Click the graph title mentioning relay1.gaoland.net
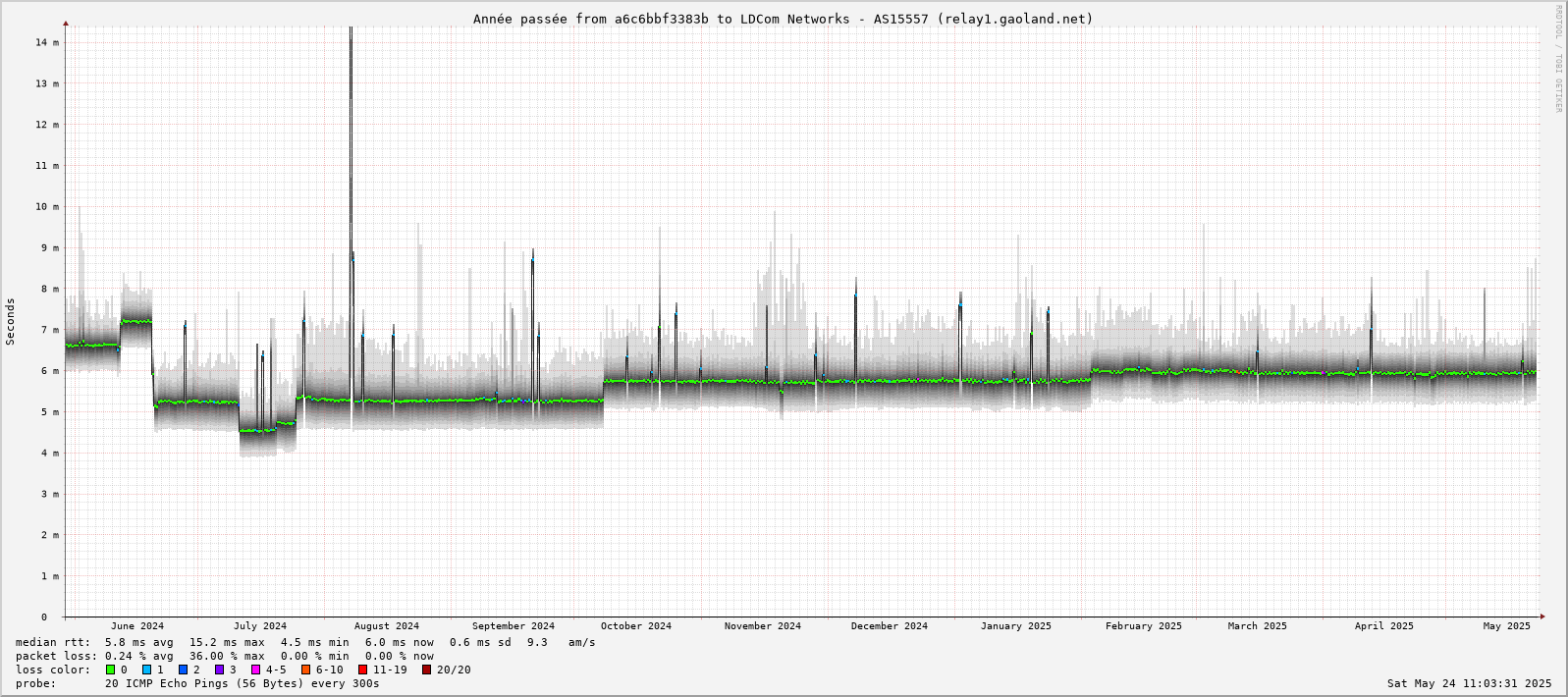1568x697 pixels. coord(784,19)
